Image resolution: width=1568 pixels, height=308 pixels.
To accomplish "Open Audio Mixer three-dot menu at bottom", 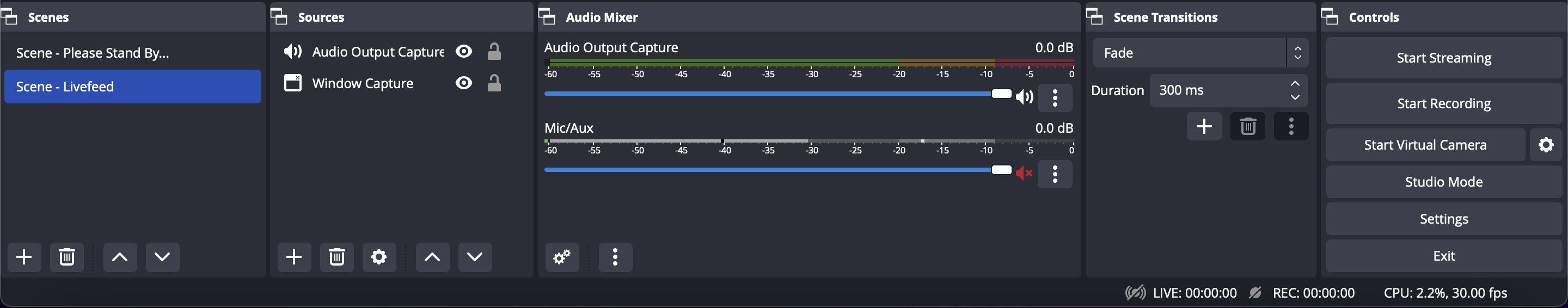I will 615,257.
